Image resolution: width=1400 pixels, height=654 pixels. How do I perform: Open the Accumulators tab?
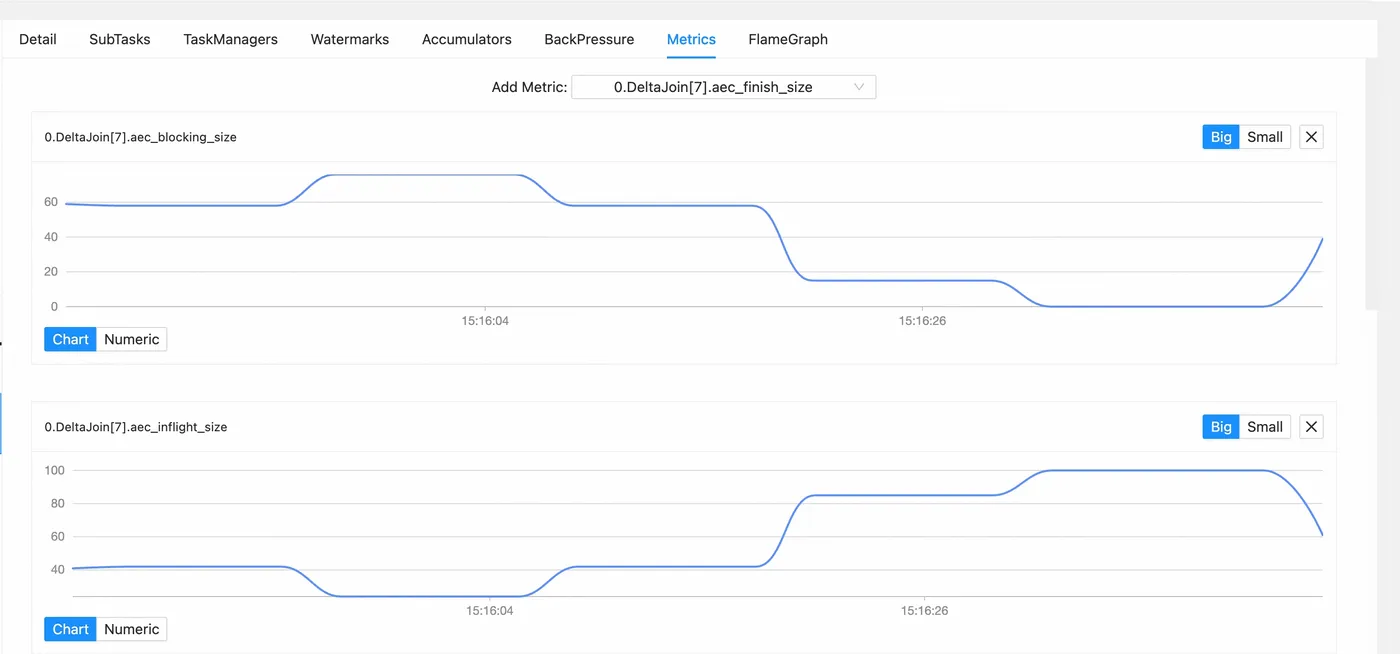[x=467, y=39]
